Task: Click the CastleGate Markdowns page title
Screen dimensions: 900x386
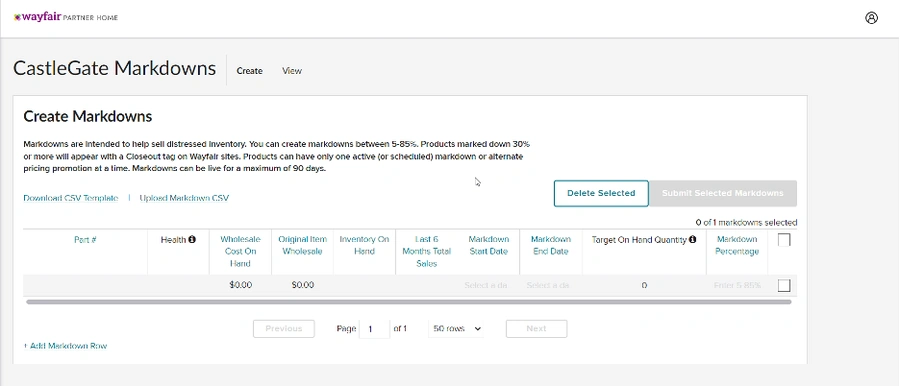Action: 114,68
